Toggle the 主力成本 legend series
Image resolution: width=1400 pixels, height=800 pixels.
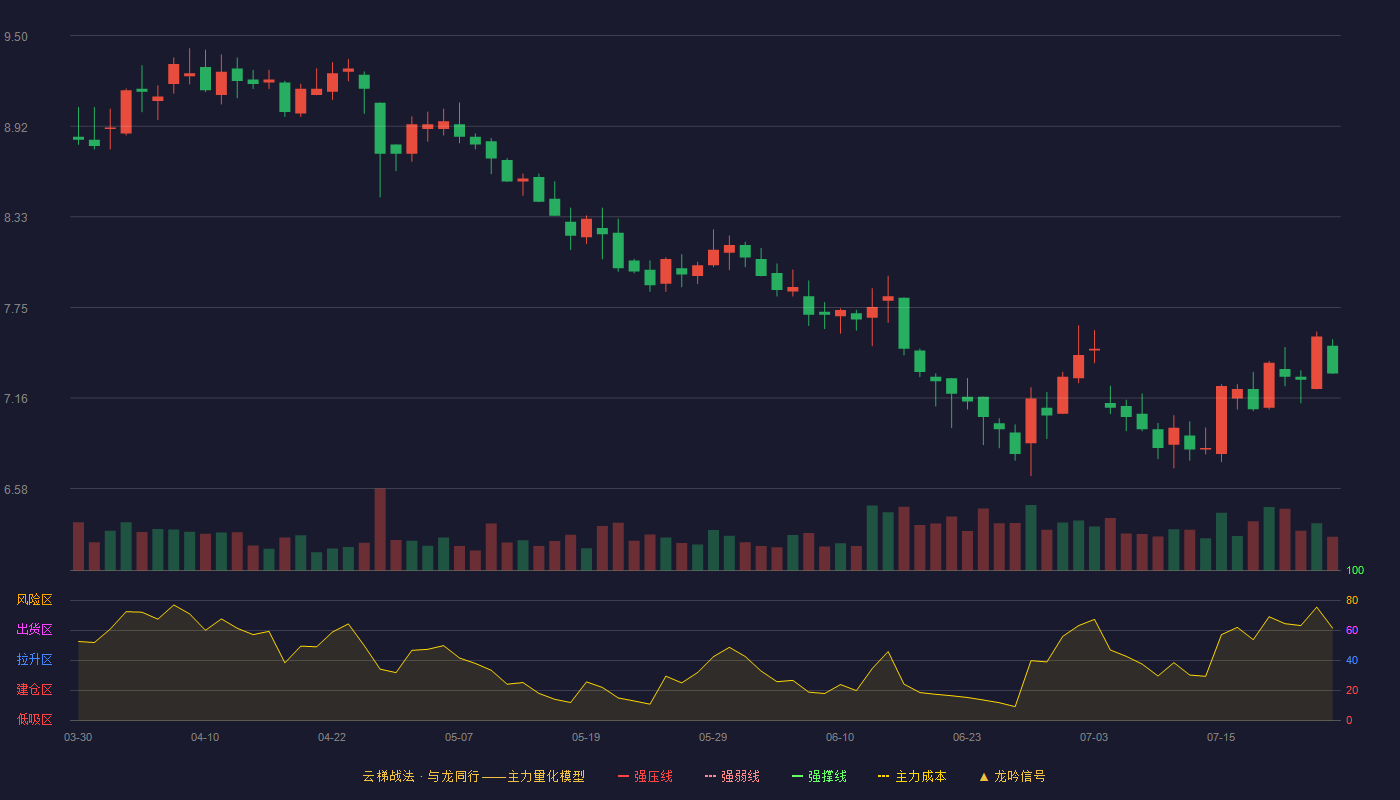tap(912, 776)
